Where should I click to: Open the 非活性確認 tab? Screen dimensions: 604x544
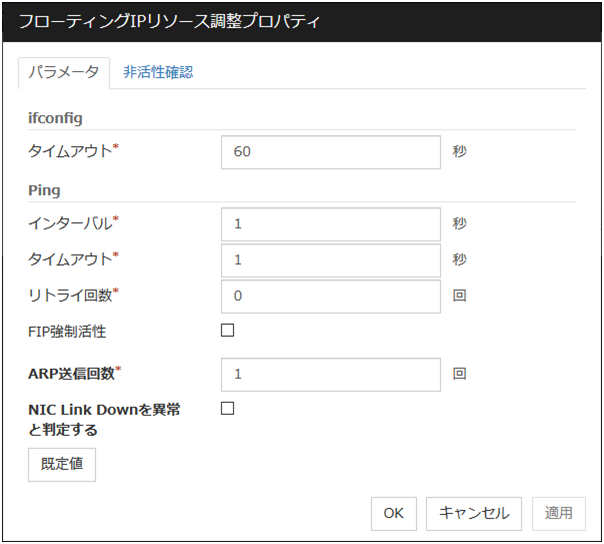coord(158,72)
